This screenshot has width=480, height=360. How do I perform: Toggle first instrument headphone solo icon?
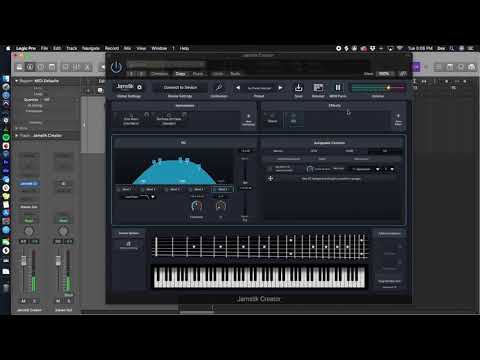coord(146,115)
